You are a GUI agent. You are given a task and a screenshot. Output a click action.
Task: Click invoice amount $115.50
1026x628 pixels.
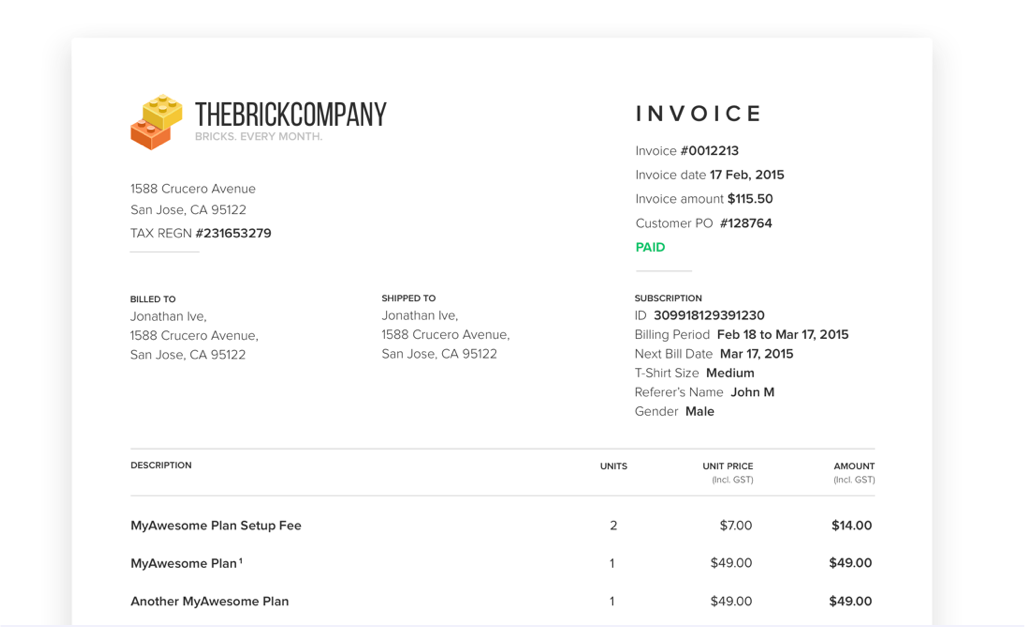750,199
